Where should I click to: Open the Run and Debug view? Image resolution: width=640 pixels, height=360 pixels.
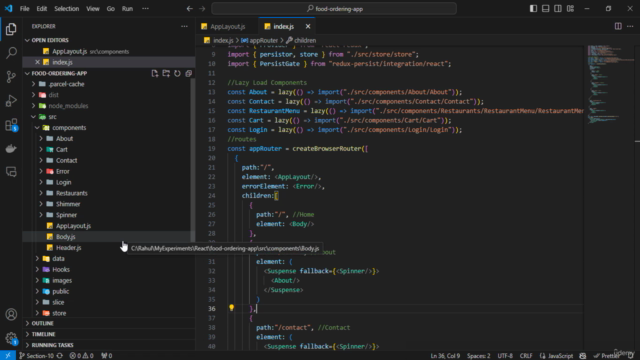11,100
